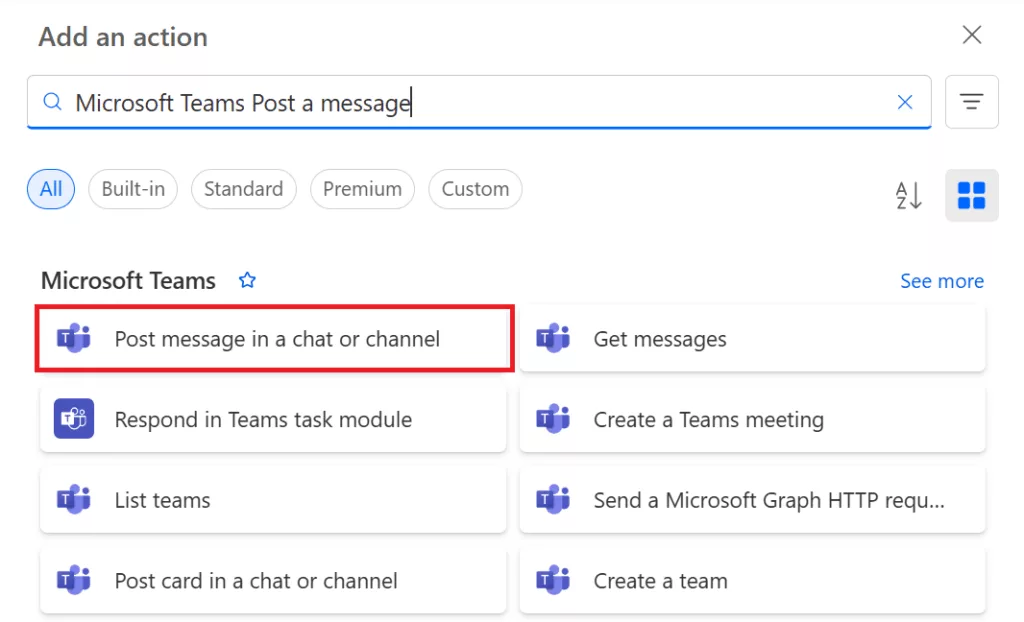Viewport: 1024px width, 622px height.
Task: Click into the action search box
Action: point(479,102)
